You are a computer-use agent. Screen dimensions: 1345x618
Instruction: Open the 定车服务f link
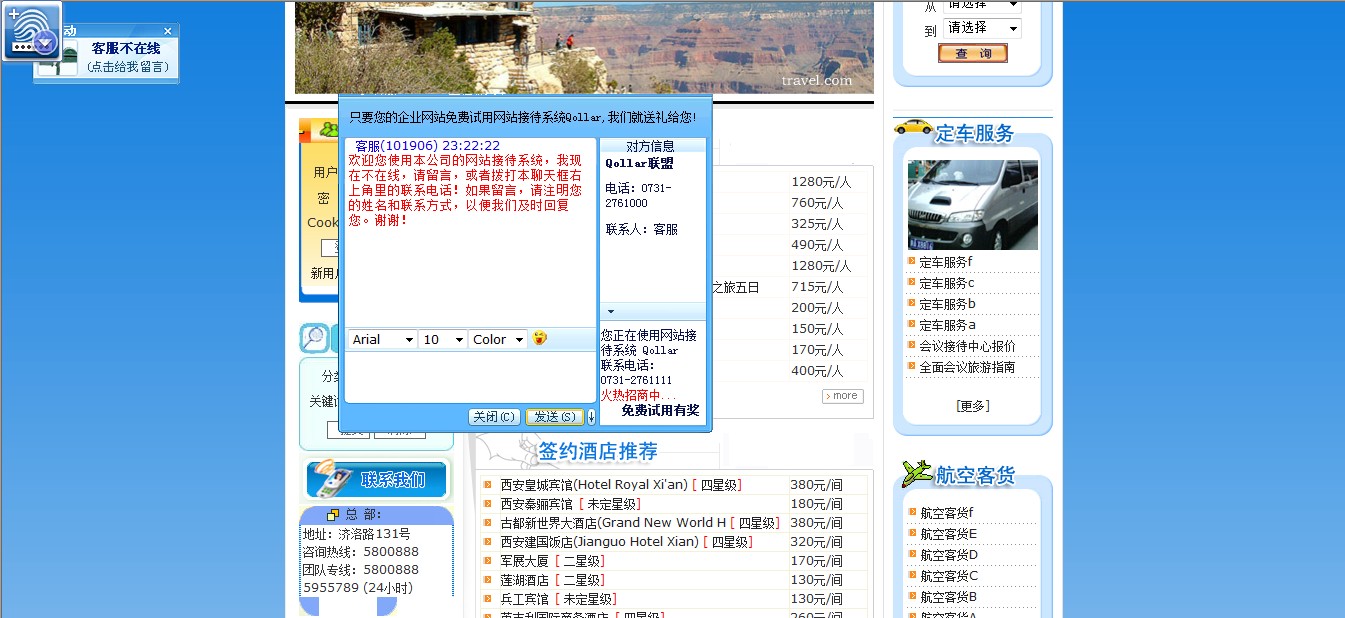946,262
